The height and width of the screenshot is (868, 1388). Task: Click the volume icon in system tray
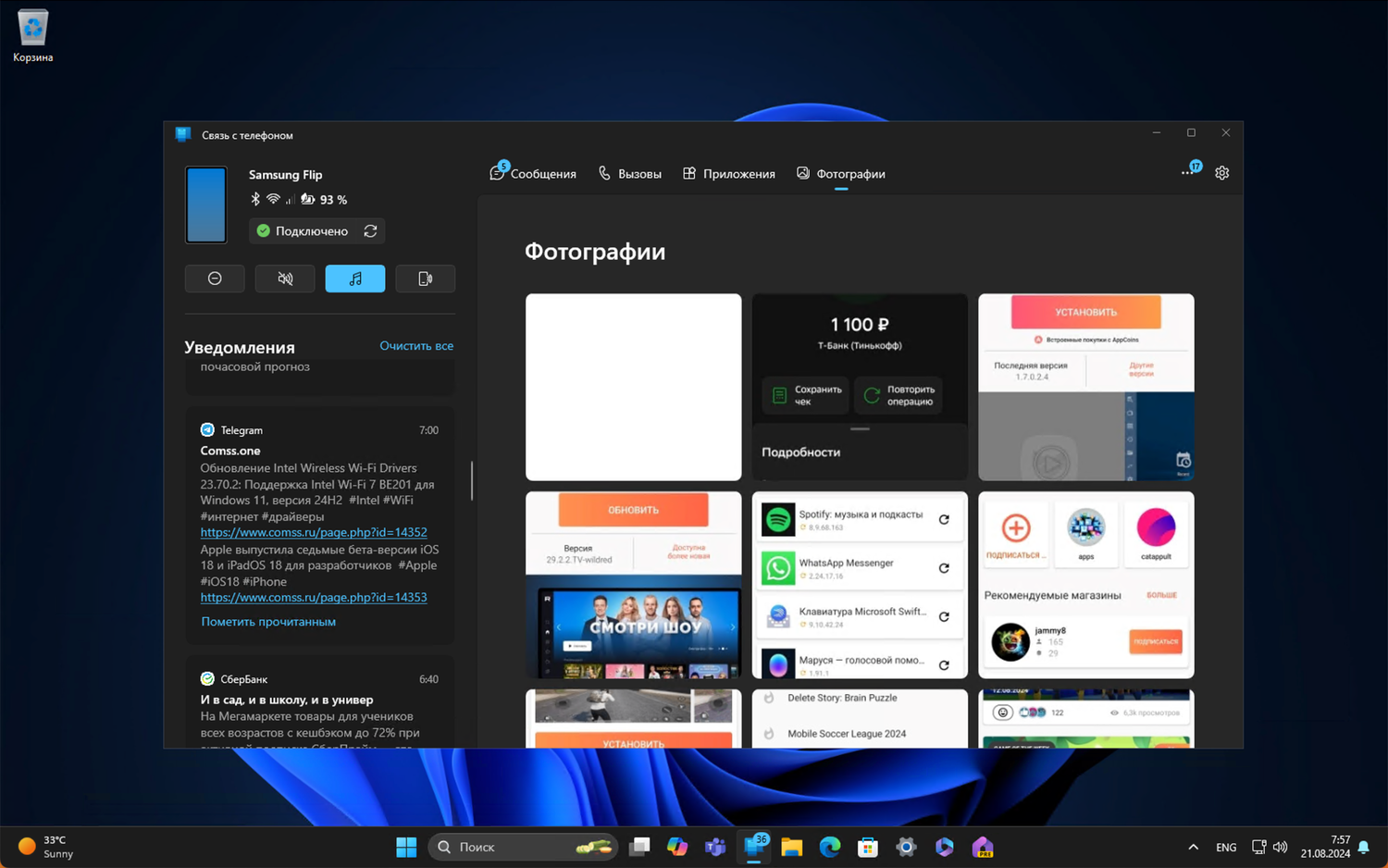click(x=1280, y=847)
